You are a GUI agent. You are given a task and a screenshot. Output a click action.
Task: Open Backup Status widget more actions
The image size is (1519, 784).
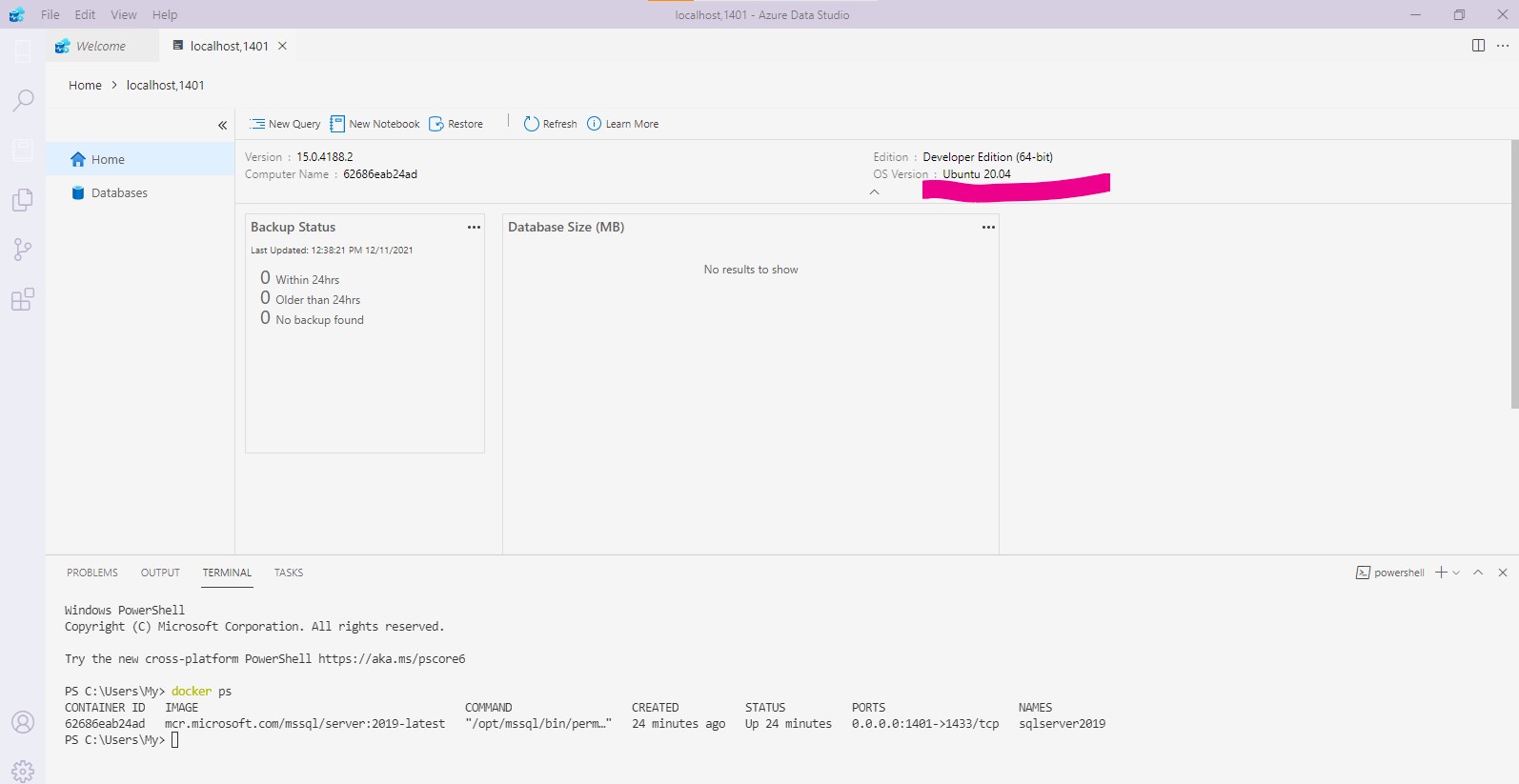474,228
